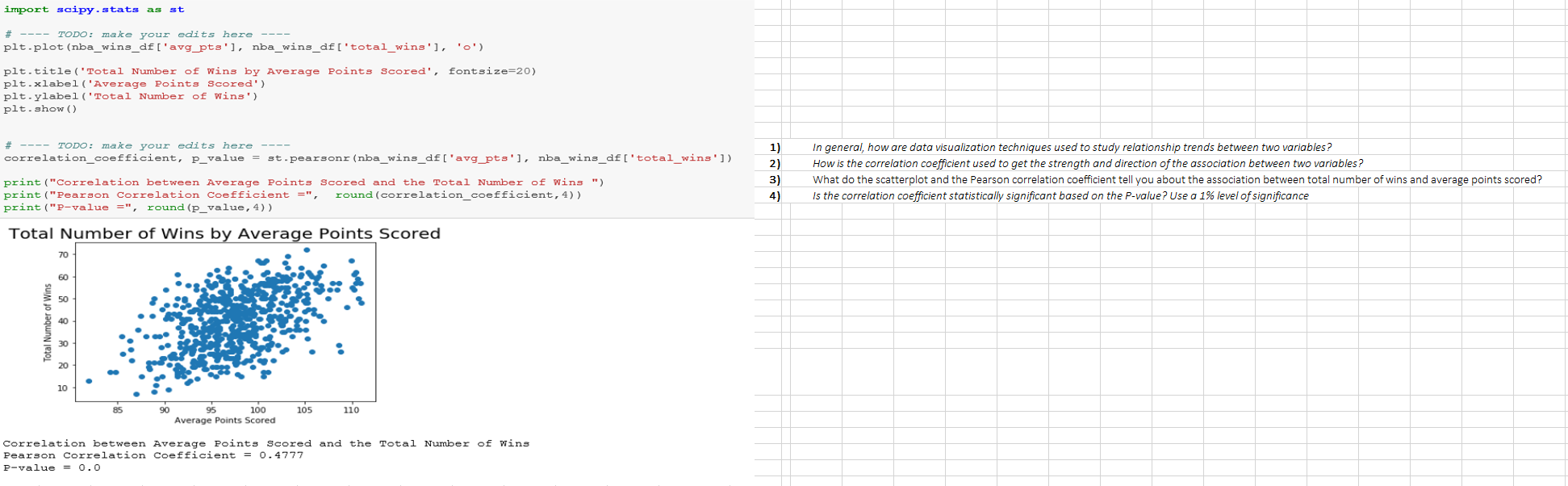
Task: Click the x-axis tick label 85
Action: pos(118,410)
